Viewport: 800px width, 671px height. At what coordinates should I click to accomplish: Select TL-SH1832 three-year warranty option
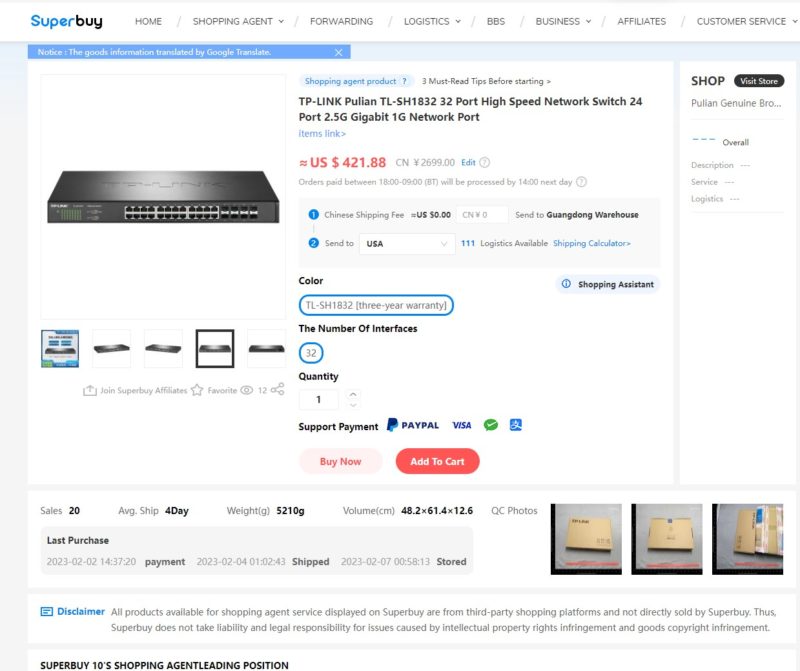[376, 305]
